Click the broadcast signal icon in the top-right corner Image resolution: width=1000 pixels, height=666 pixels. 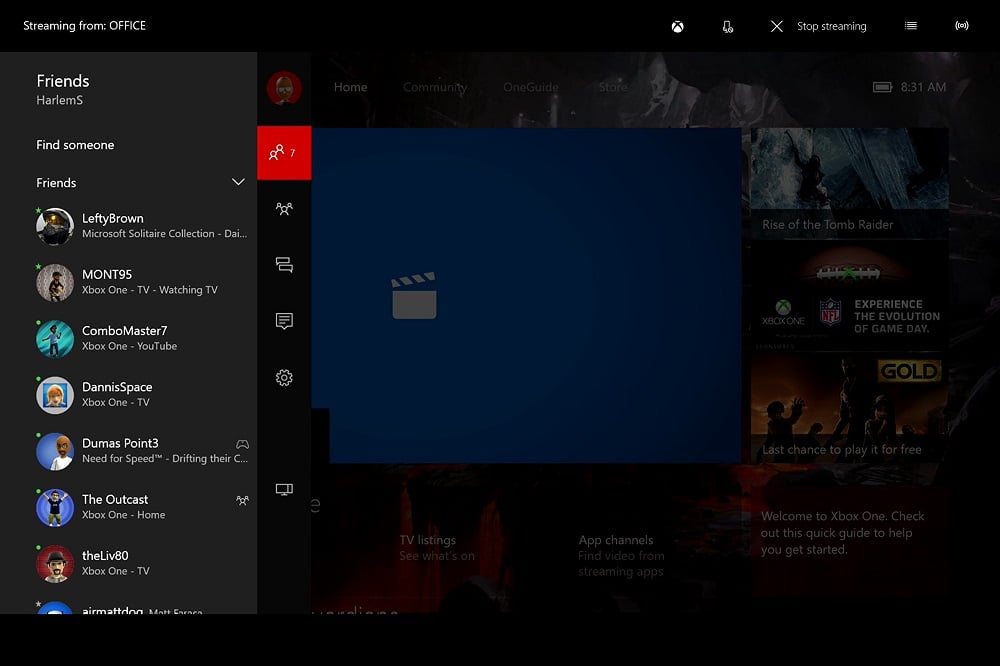(962, 26)
